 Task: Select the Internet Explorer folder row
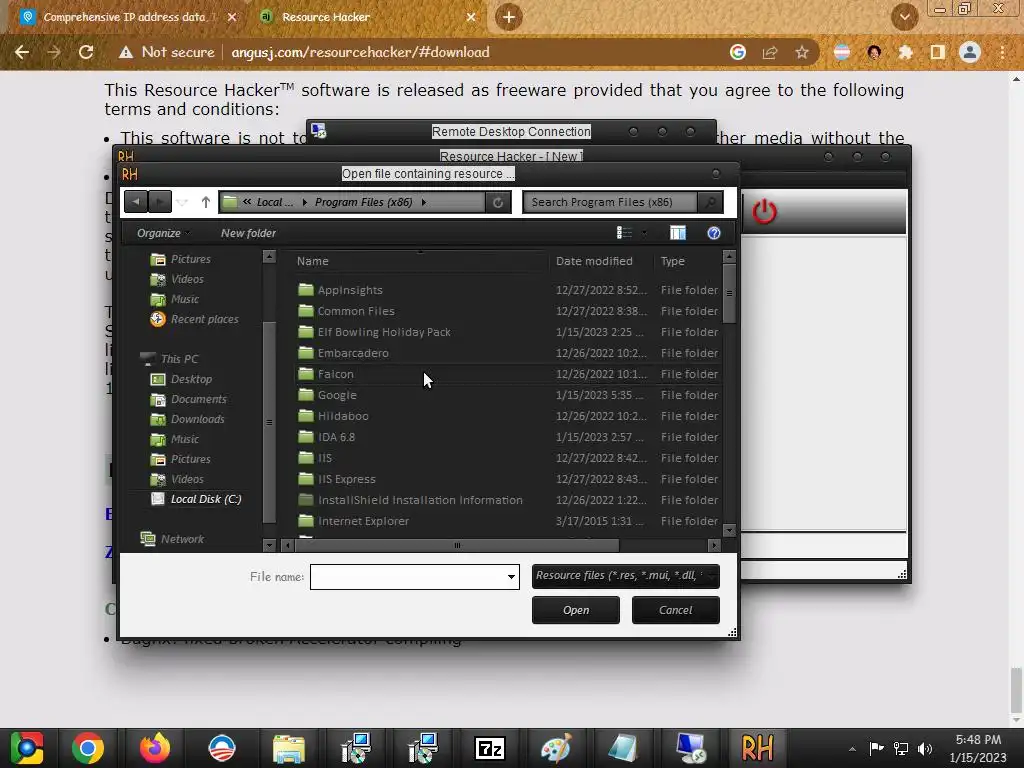coord(508,521)
